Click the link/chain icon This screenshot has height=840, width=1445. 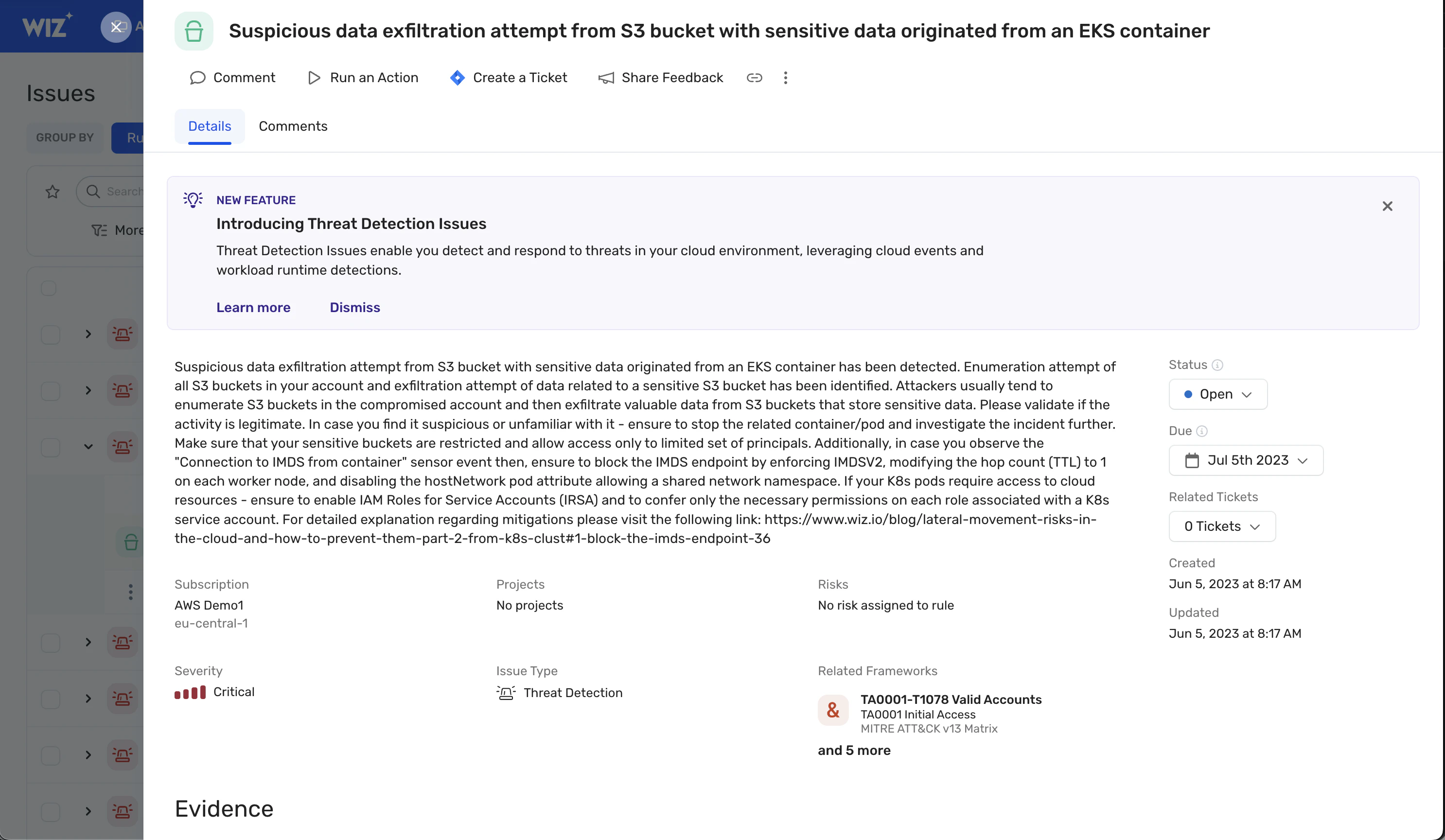tap(754, 77)
